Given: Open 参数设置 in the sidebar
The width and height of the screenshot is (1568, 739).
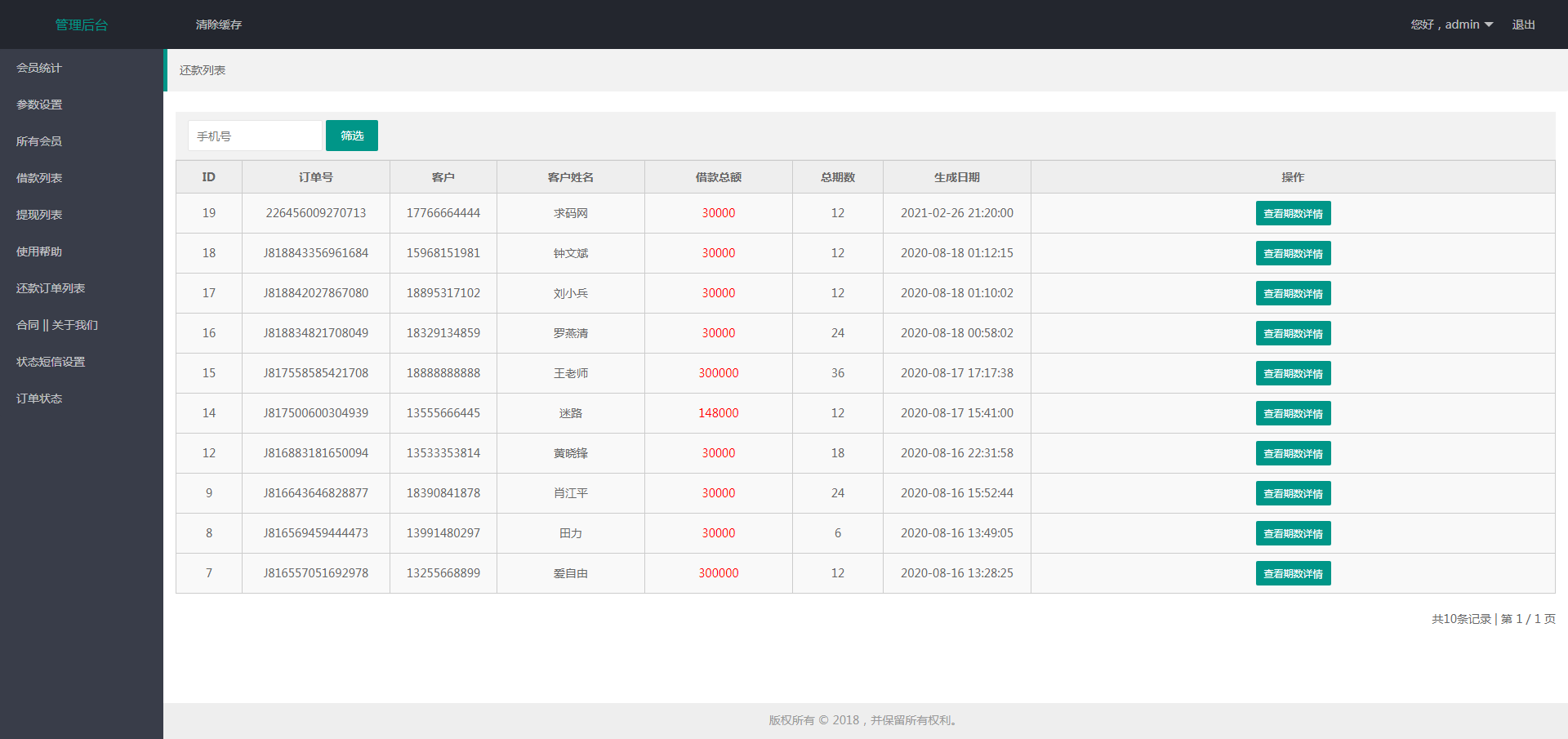Looking at the screenshot, I should click(x=39, y=105).
